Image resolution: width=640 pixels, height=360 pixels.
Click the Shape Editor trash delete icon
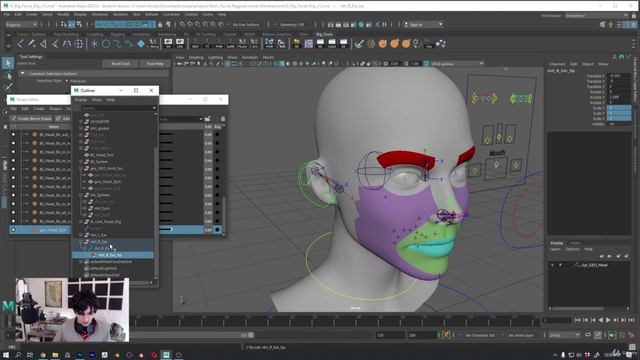pos(222,119)
